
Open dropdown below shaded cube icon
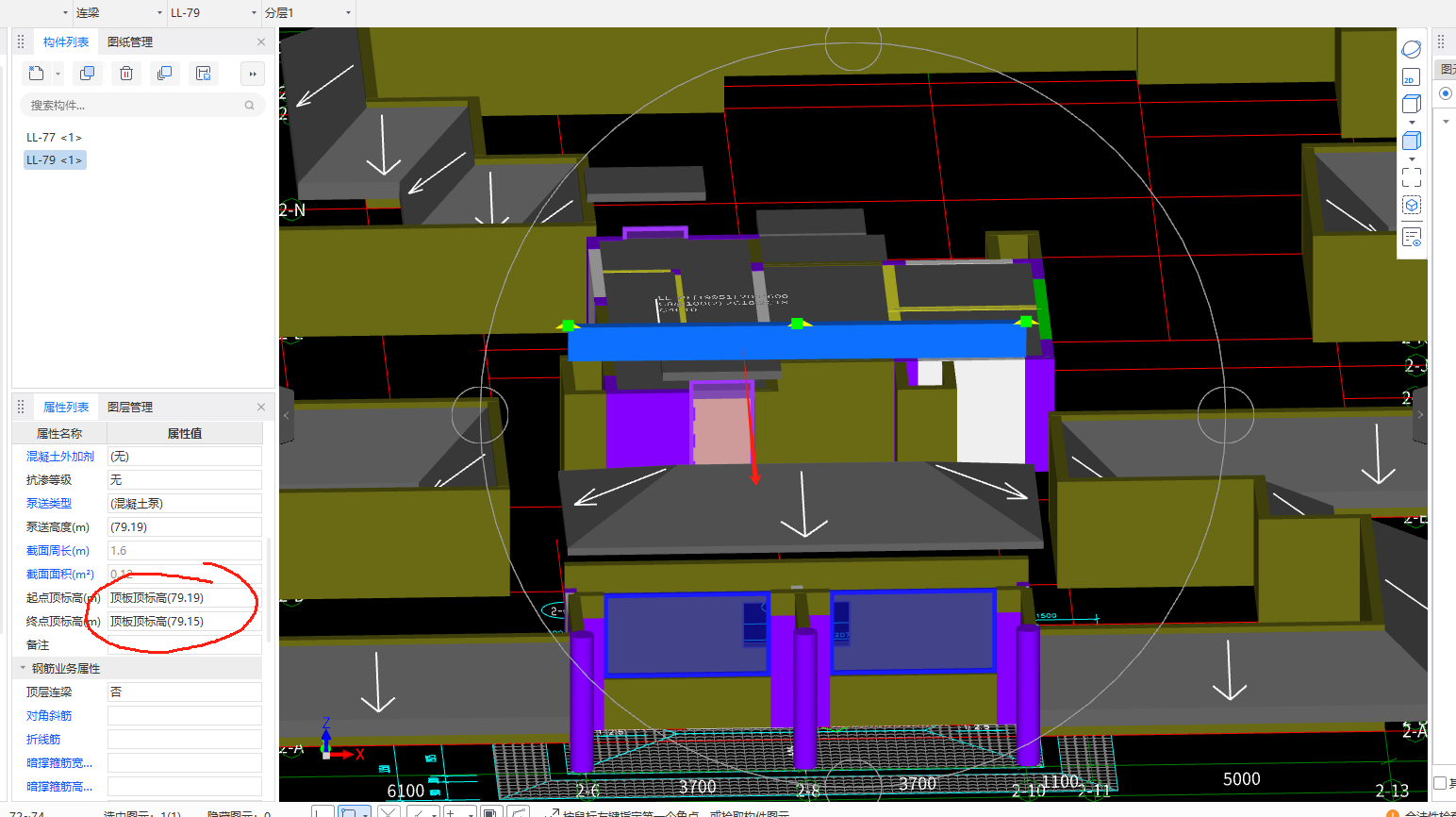(x=1412, y=158)
